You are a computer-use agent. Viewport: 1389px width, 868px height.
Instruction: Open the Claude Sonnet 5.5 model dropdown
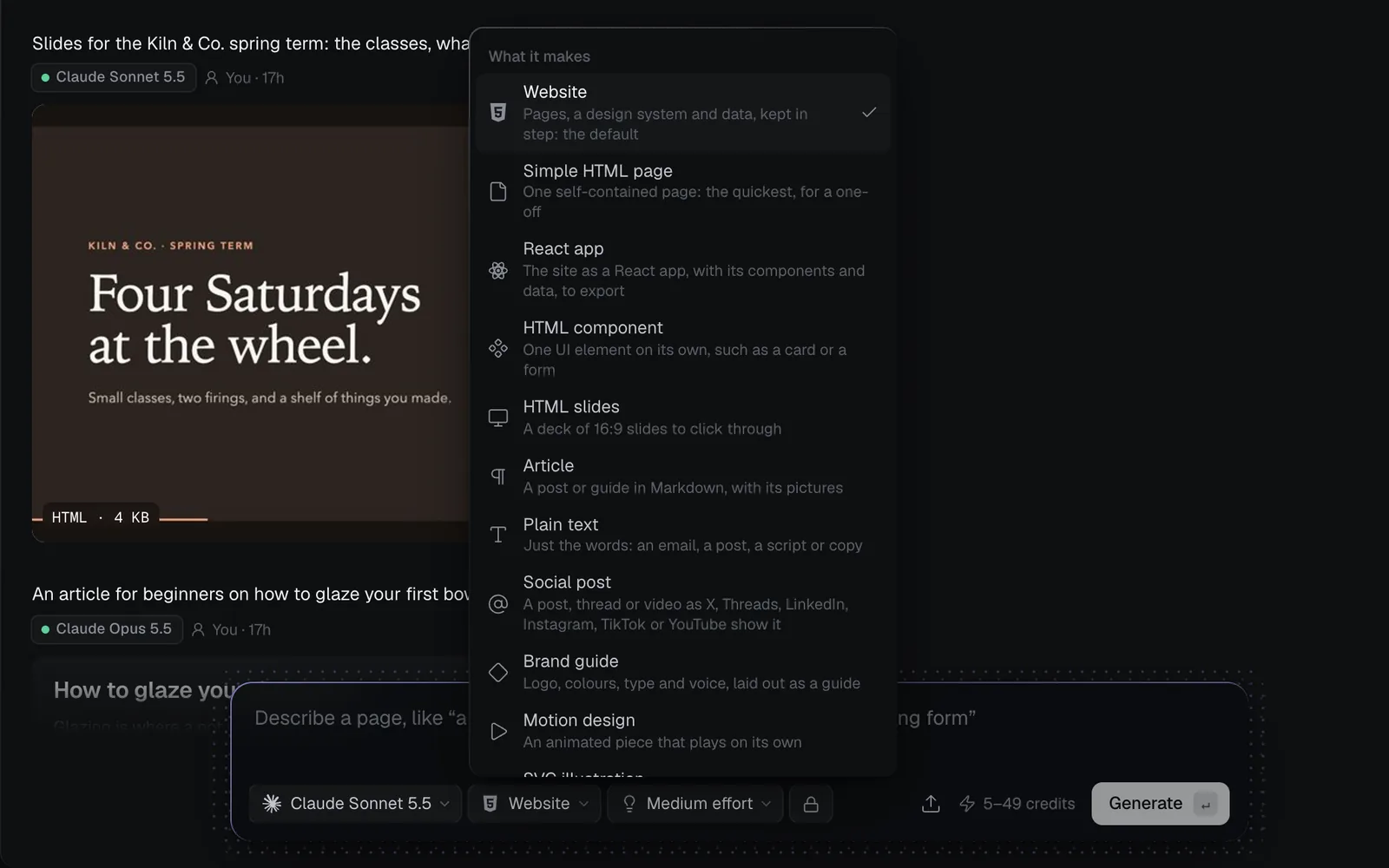coord(355,804)
